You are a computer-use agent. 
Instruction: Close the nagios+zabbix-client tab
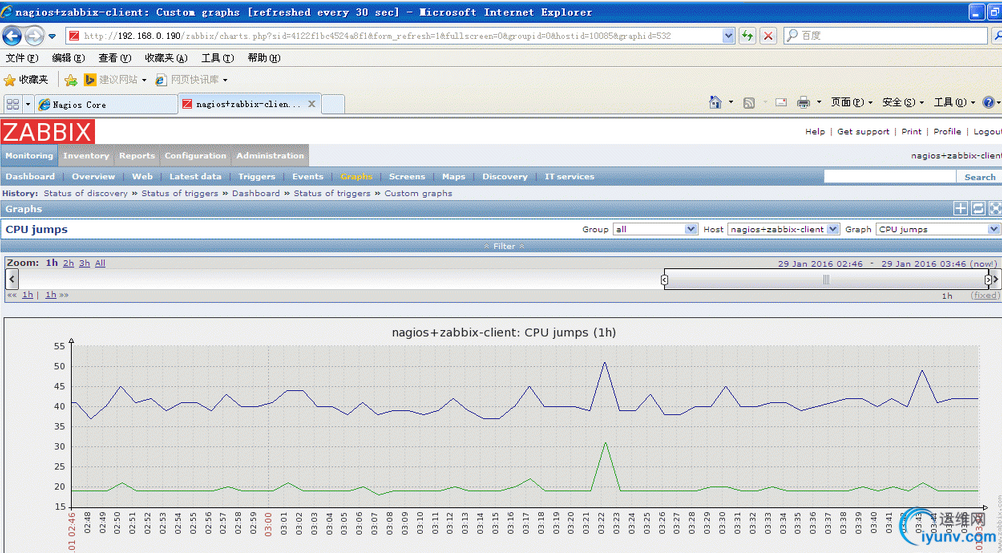coord(312,104)
